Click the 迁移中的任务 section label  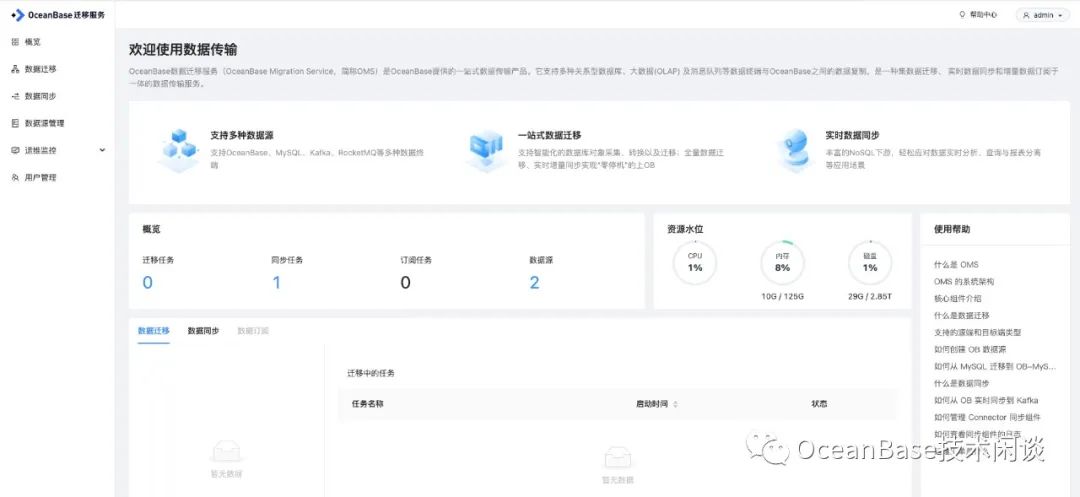pyautogui.click(x=371, y=373)
